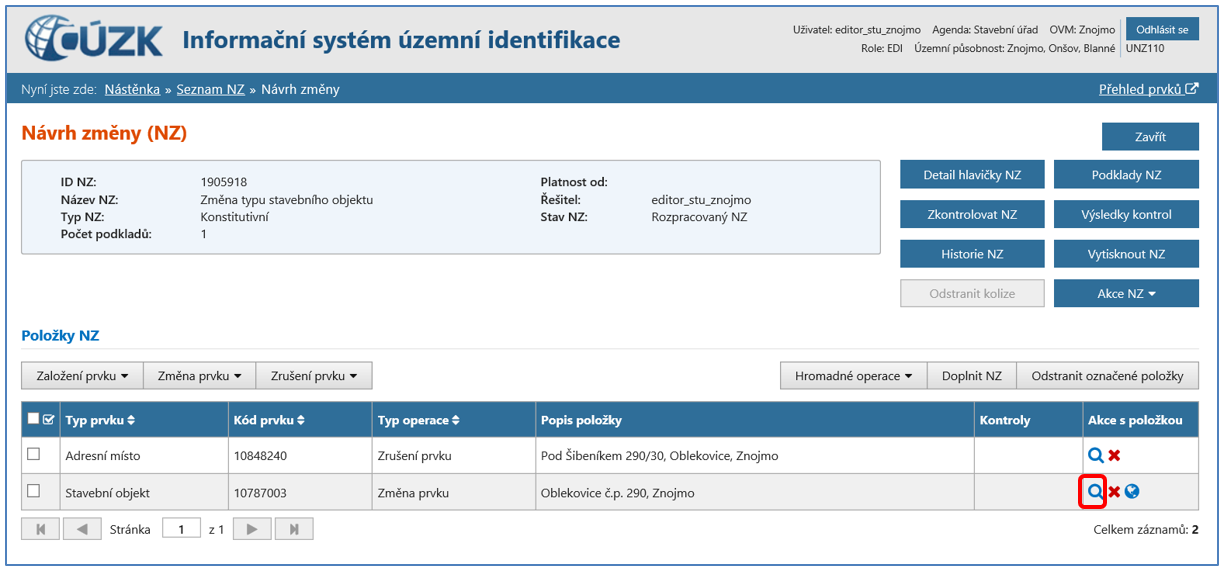This screenshot has width=1219, height=569.
Task: Show Stavební objekt on map globe icon
Action: (x=1132, y=492)
